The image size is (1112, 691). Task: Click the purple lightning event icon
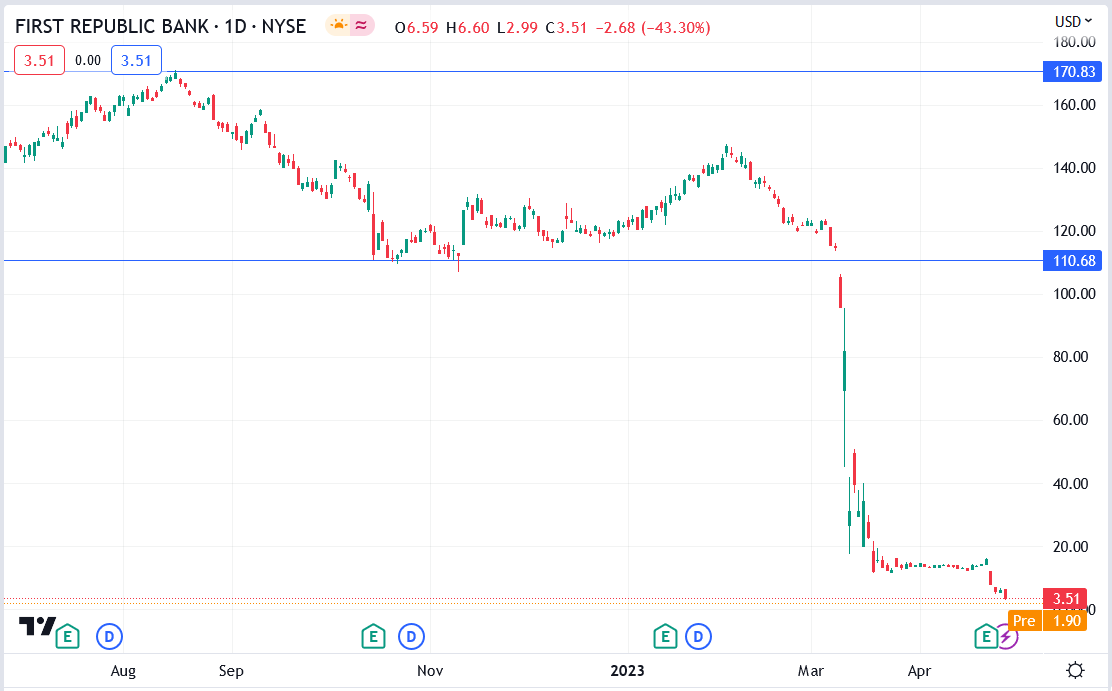pos(1005,636)
